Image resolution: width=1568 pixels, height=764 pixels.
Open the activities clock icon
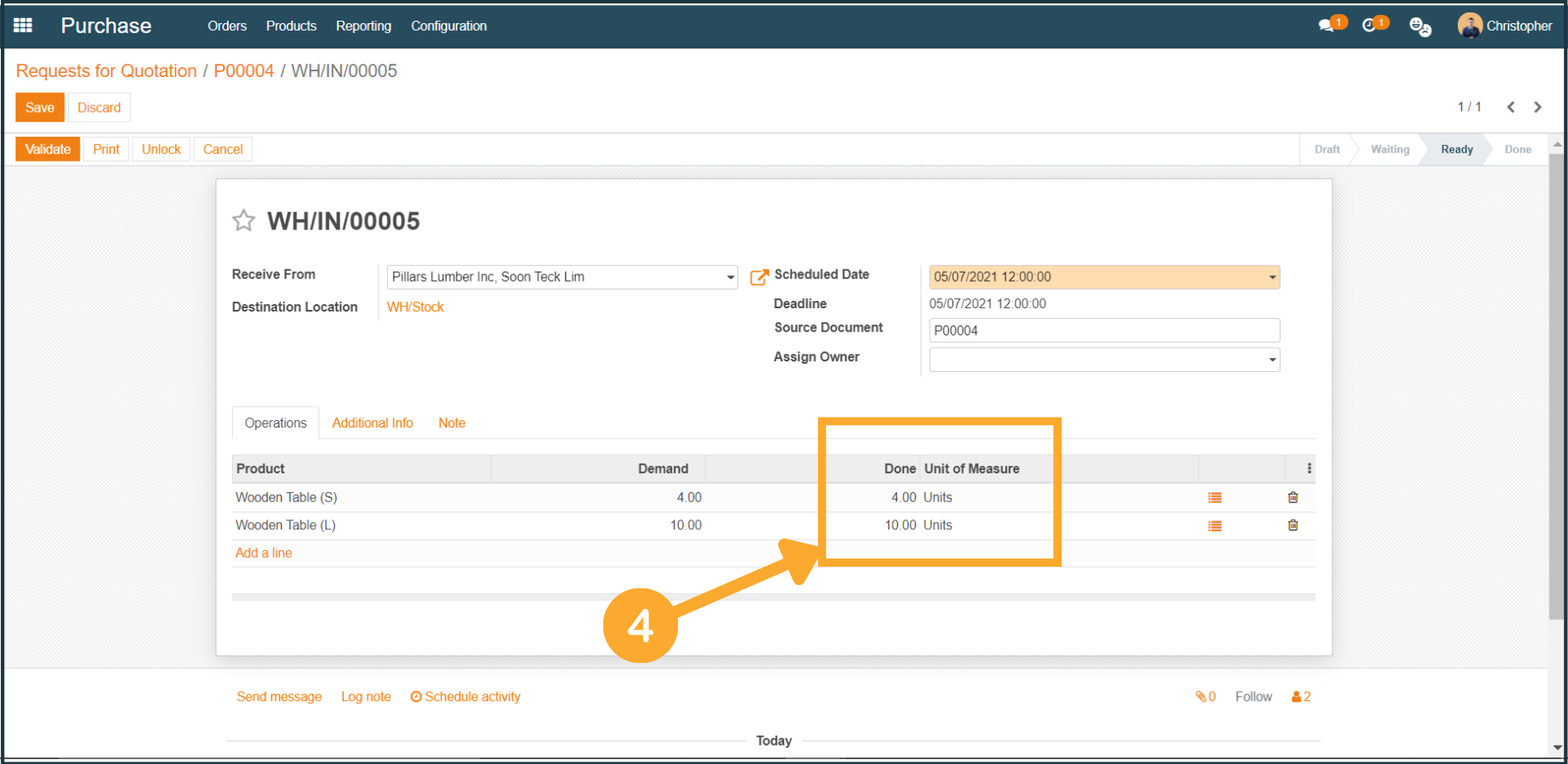click(1370, 26)
